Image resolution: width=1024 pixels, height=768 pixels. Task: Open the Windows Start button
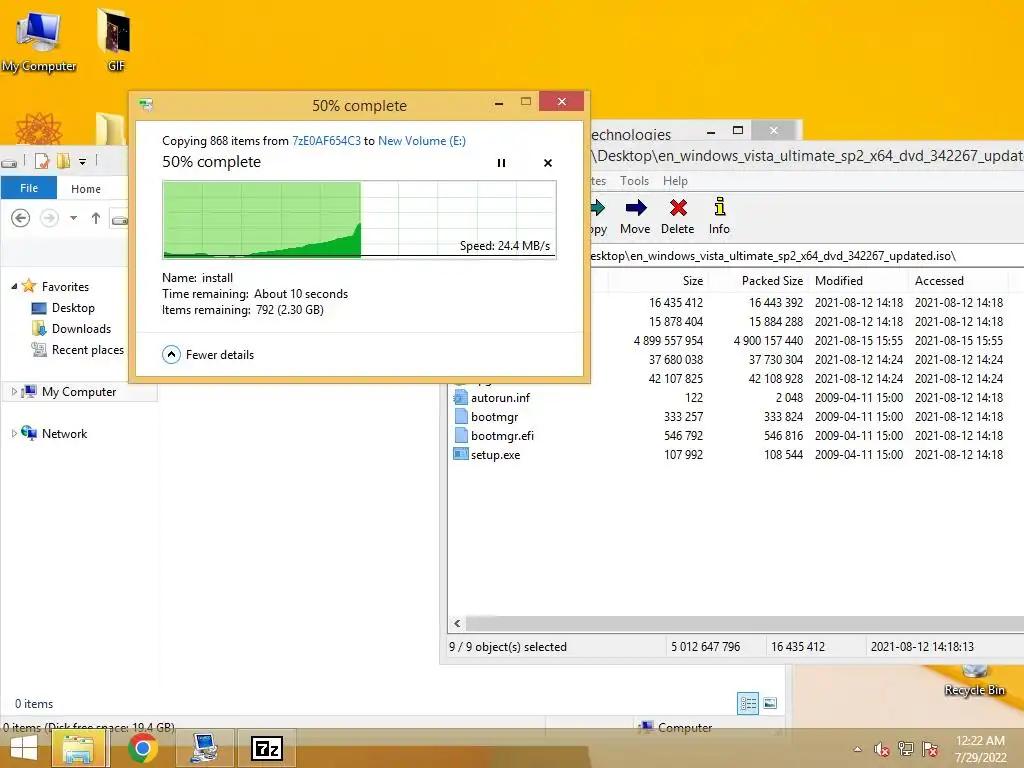(24, 748)
